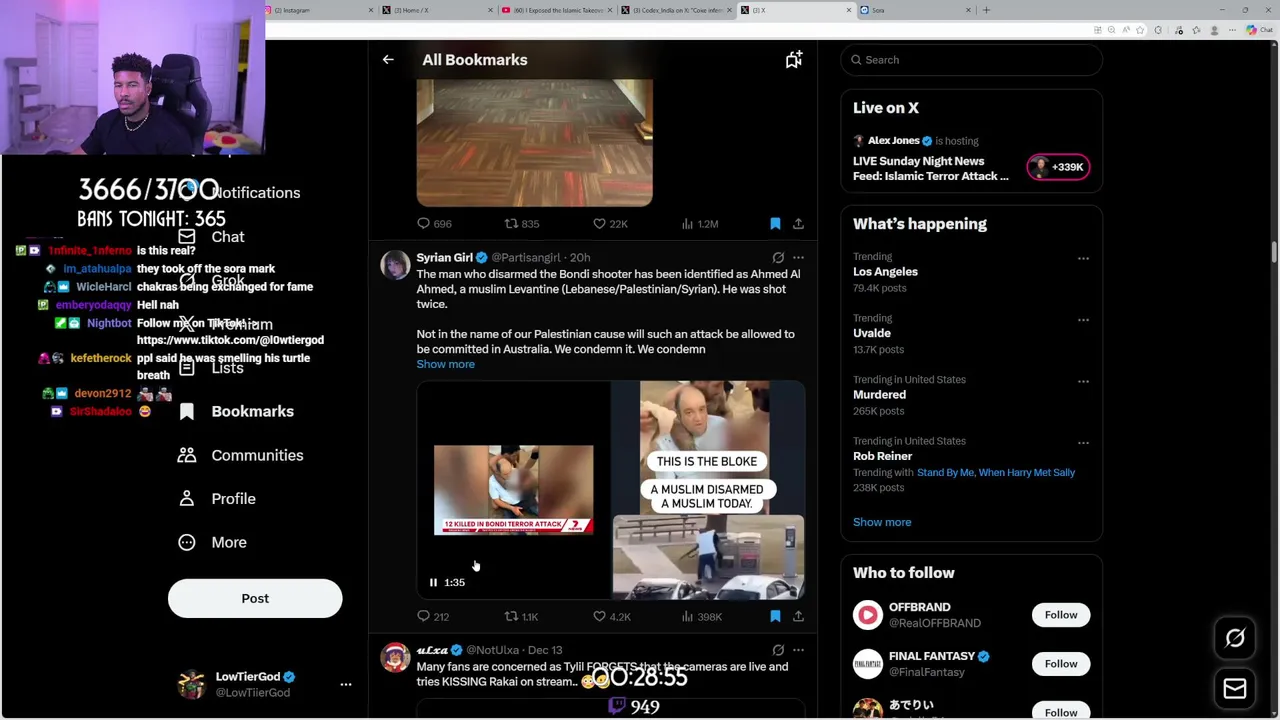The height and width of the screenshot is (720, 1280).
Task: Remove bookmark on the top post with 22K likes
Action: (775, 224)
